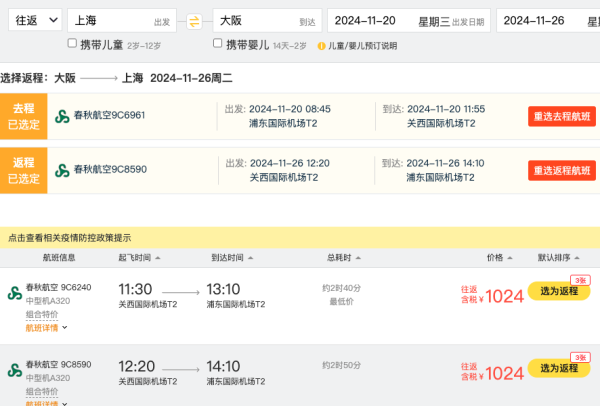Check the 携带儿童 checkbox
The image size is (600, 406).
(x=72, y=43)
